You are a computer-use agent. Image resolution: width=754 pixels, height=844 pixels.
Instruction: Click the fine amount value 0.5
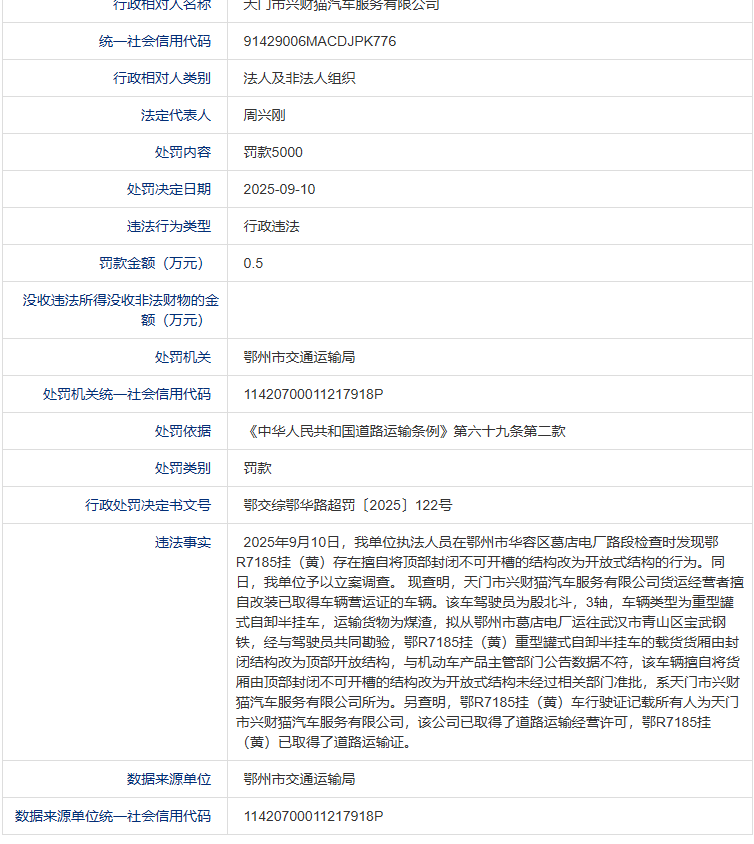[x=254, y=263]
